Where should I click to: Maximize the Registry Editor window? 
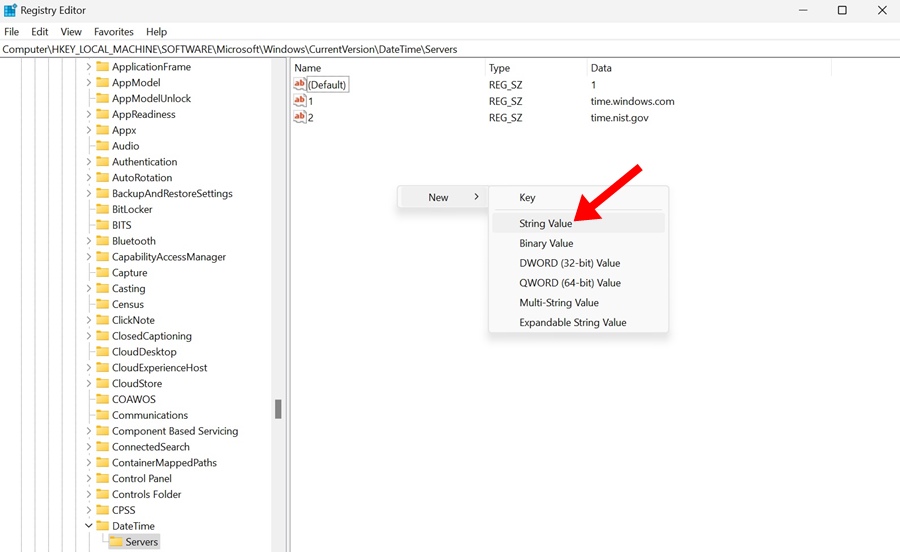(x=842, y=10)
